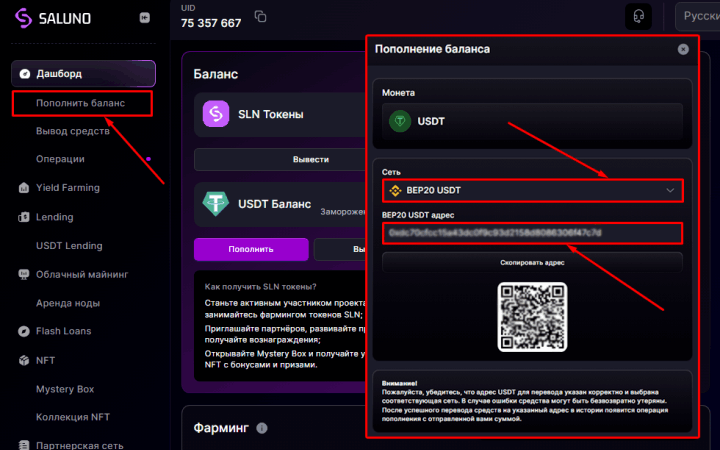Click the BEP20 USDT адрес label
The width and height of the screenshot is (720, 450).
click(418, 215)
